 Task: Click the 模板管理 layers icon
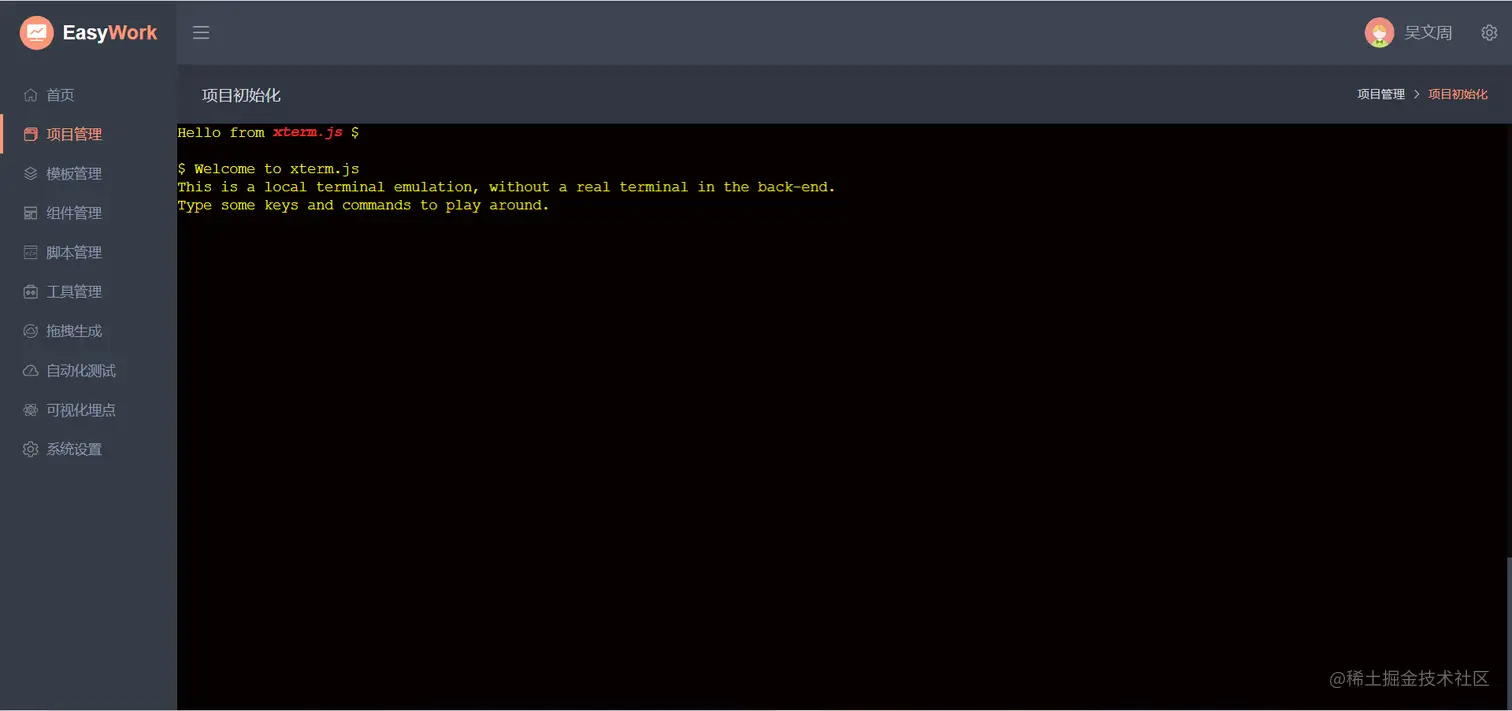(30, 173)
